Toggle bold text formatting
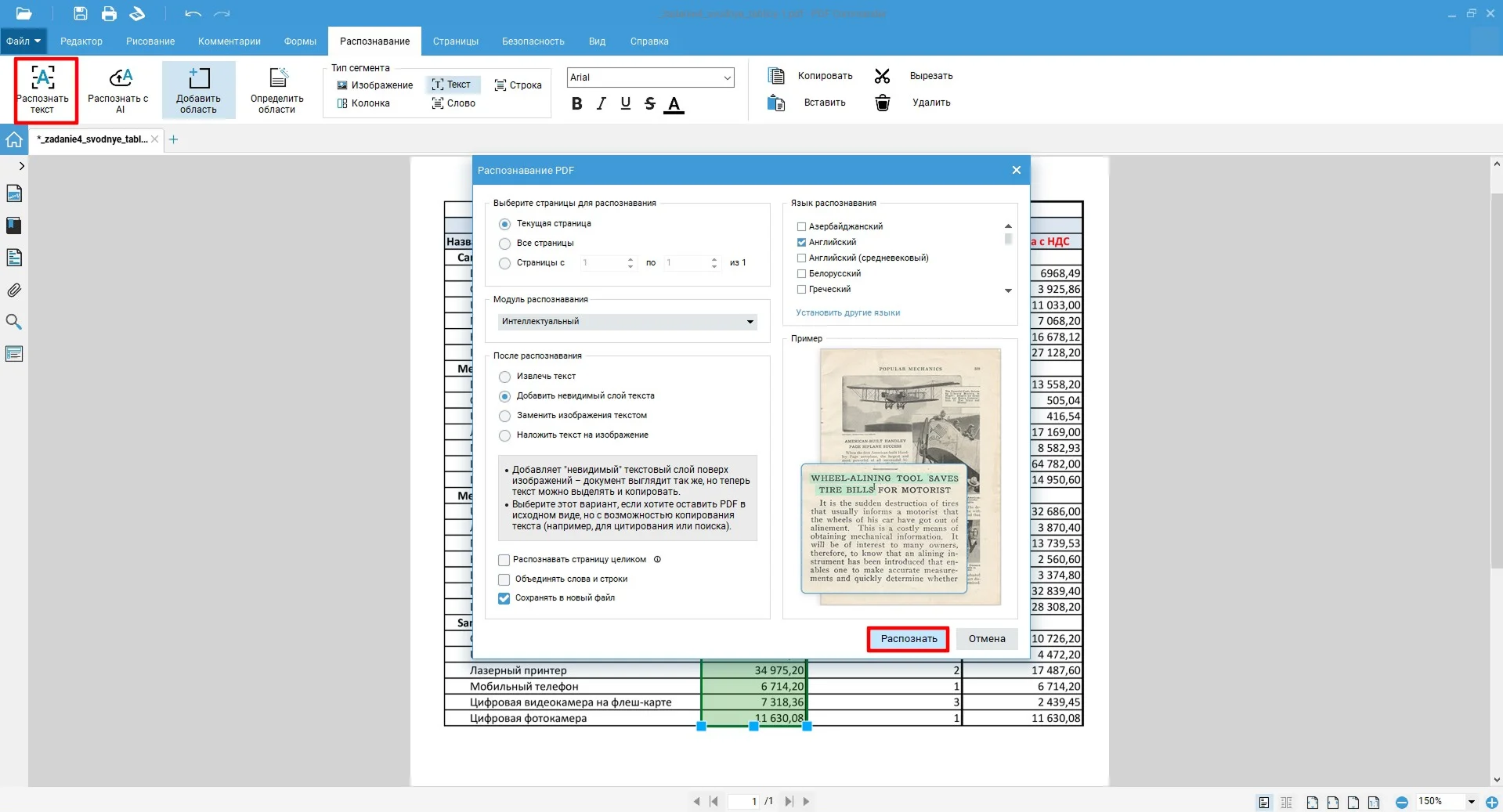1503x812 pixels. click(x=576, y=104)
